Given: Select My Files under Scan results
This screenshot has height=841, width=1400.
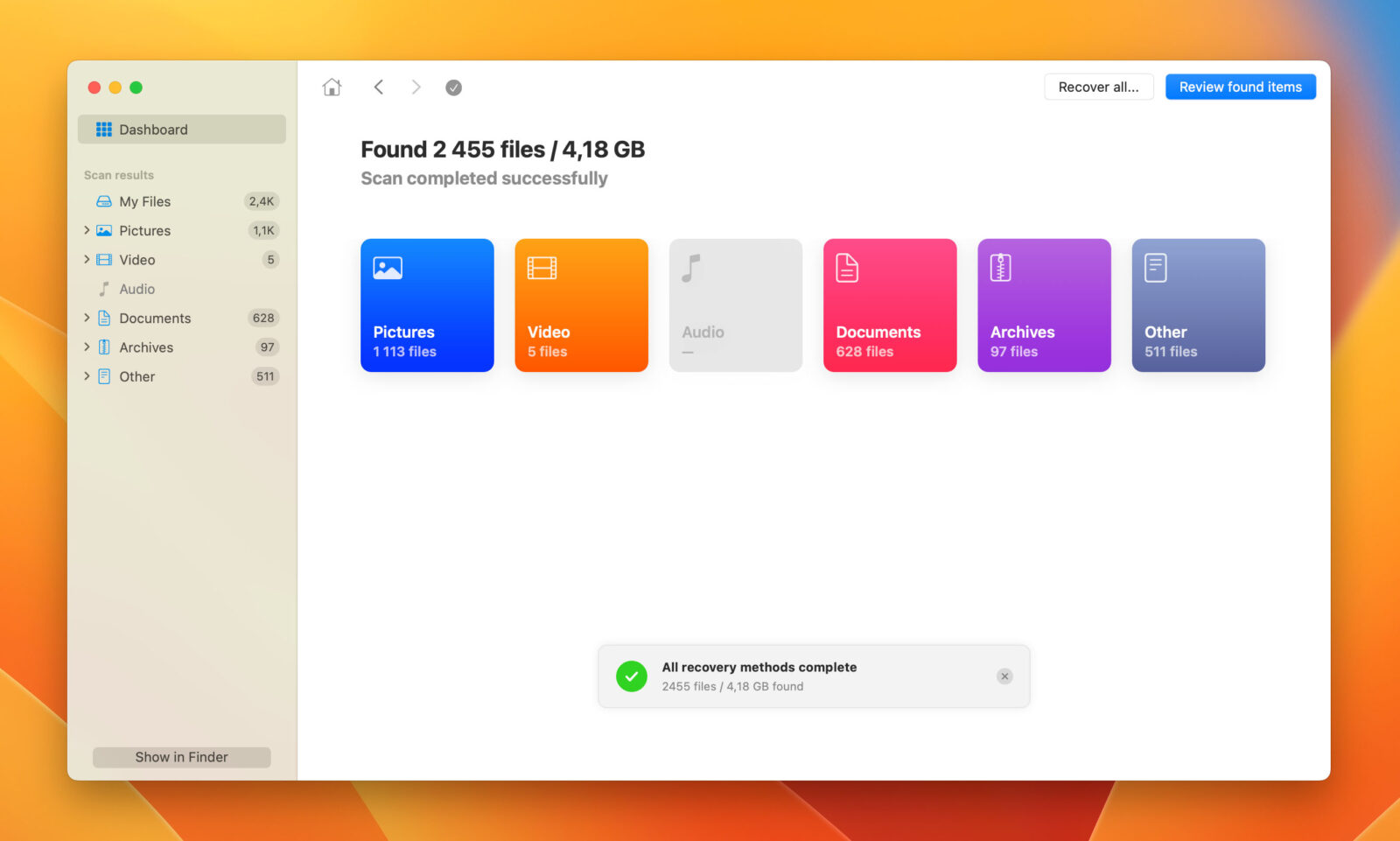Looking at the screenshot, I should point(144,201).
